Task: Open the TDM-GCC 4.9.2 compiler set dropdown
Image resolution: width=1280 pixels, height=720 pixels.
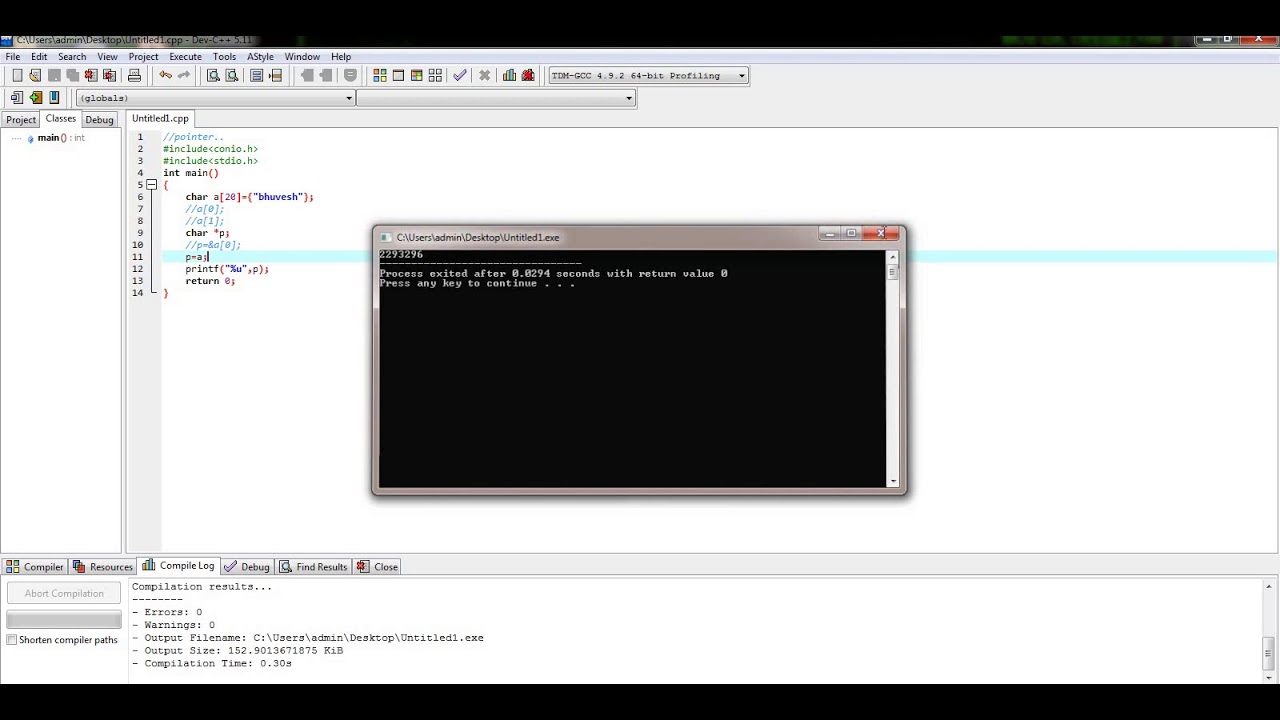Action: click(741, 75)
